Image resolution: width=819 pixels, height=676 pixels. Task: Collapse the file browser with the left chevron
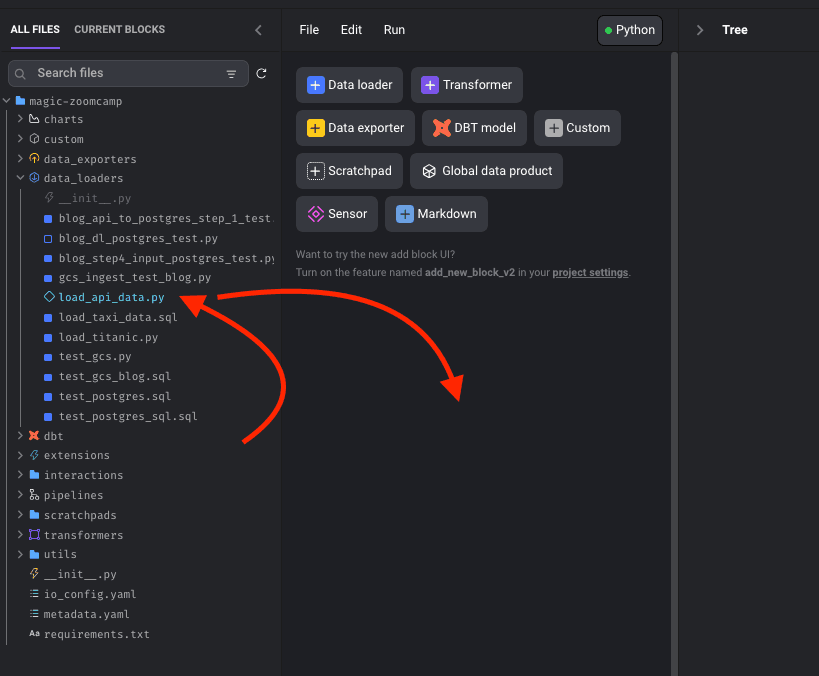(x=259, y=30)
